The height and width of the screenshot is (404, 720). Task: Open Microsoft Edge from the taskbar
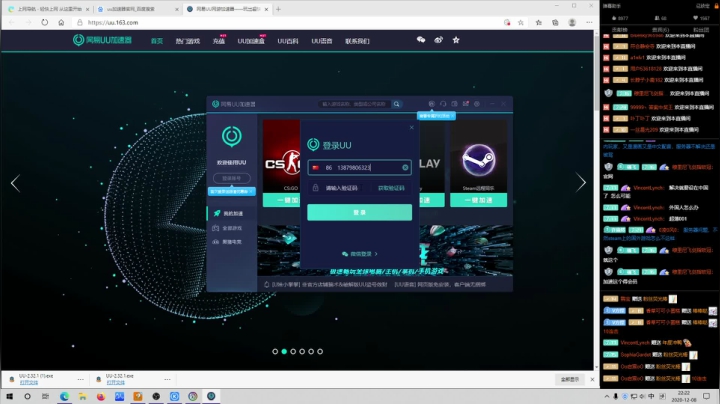[64, 396]
